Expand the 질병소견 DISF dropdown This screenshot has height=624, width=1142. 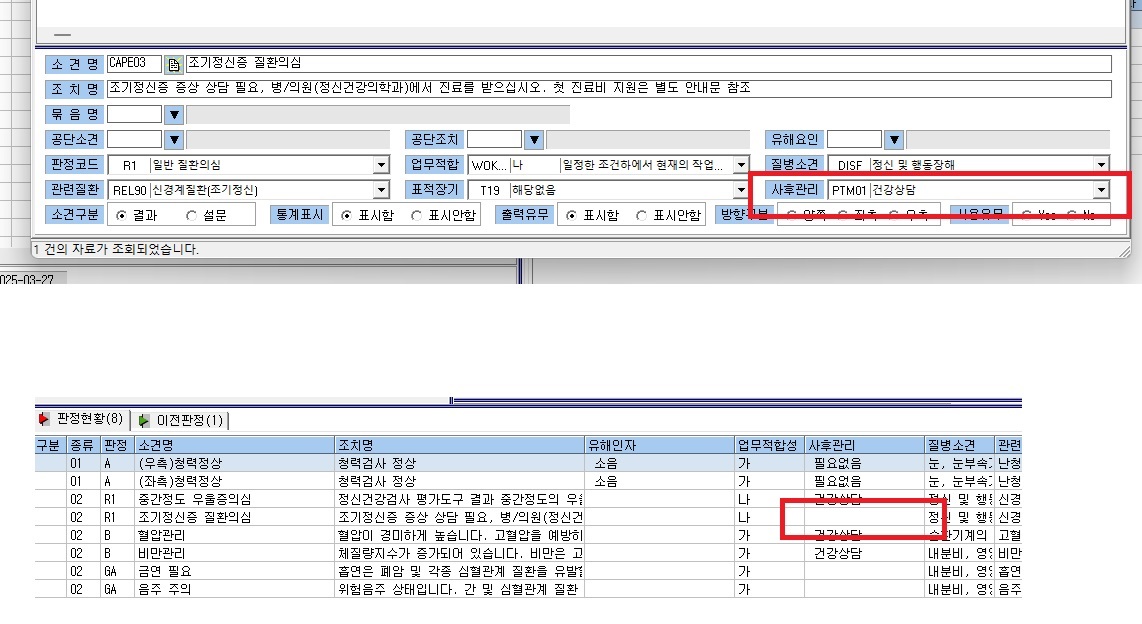point(1100,165)
